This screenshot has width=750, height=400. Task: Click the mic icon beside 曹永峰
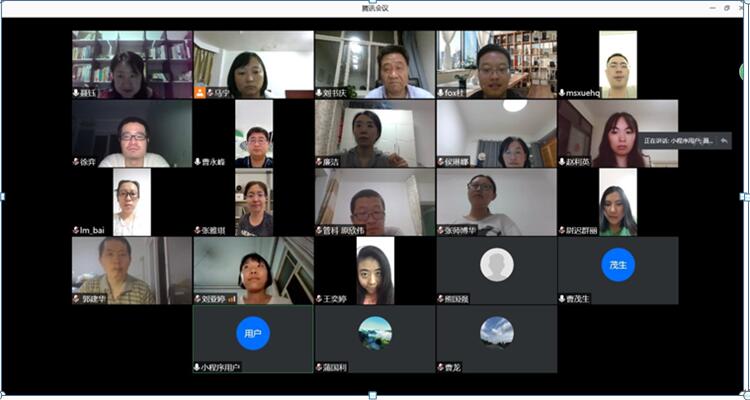coord(198,161)
